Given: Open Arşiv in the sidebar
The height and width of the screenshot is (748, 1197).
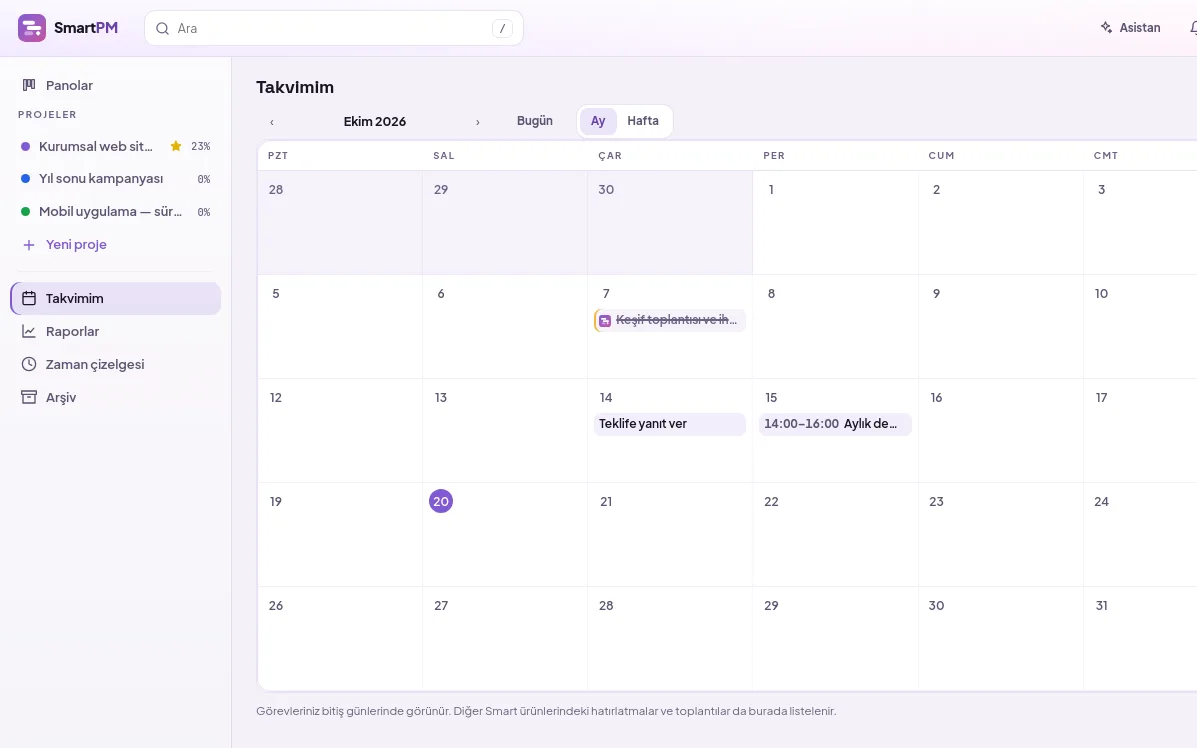Looking at the screenshot, I should 116,397.
